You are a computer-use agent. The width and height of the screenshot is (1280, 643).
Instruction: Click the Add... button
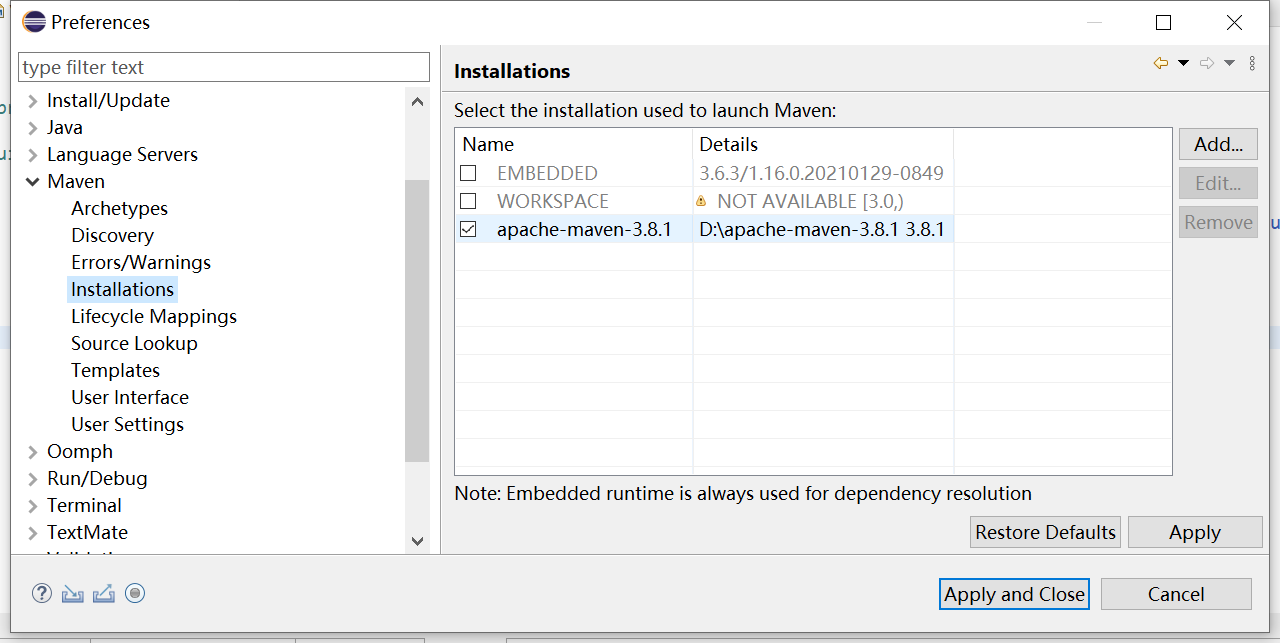tap(1218, 144)
